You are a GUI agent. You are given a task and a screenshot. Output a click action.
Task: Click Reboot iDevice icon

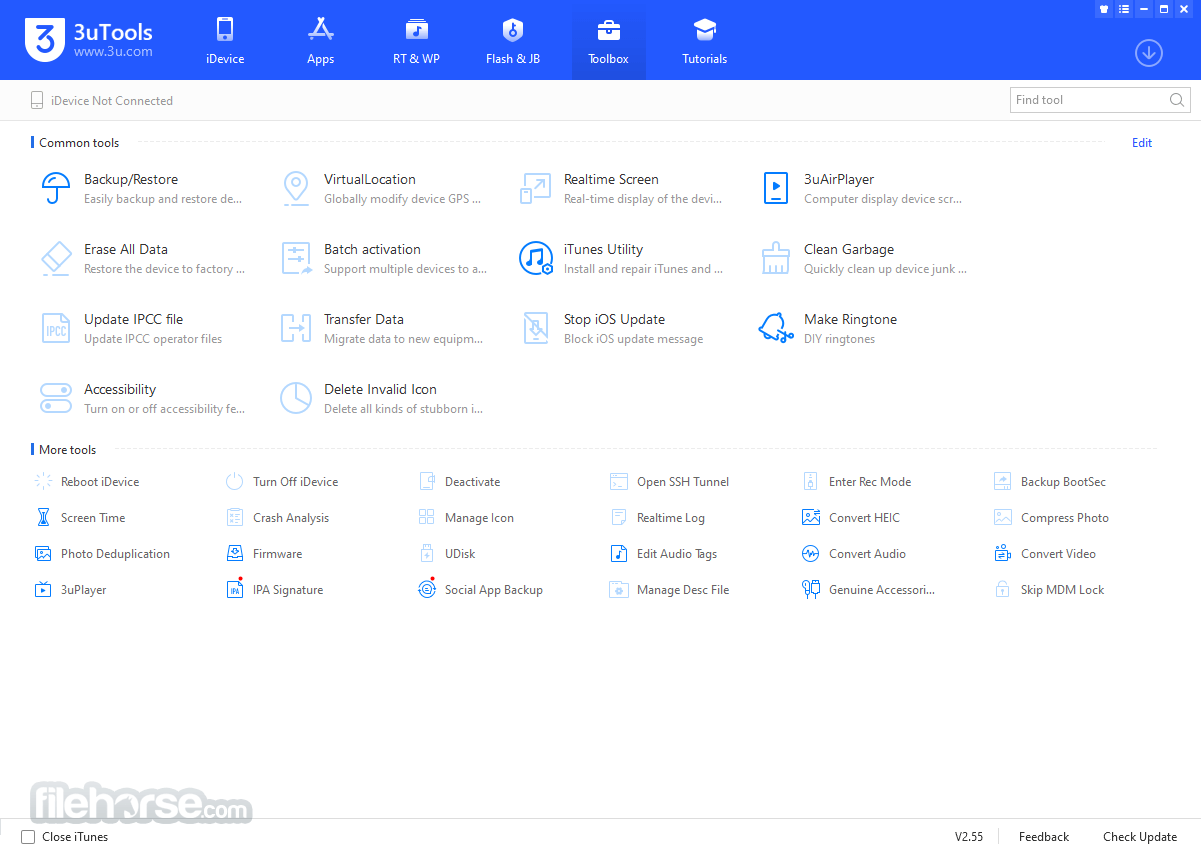pos(43,481)
